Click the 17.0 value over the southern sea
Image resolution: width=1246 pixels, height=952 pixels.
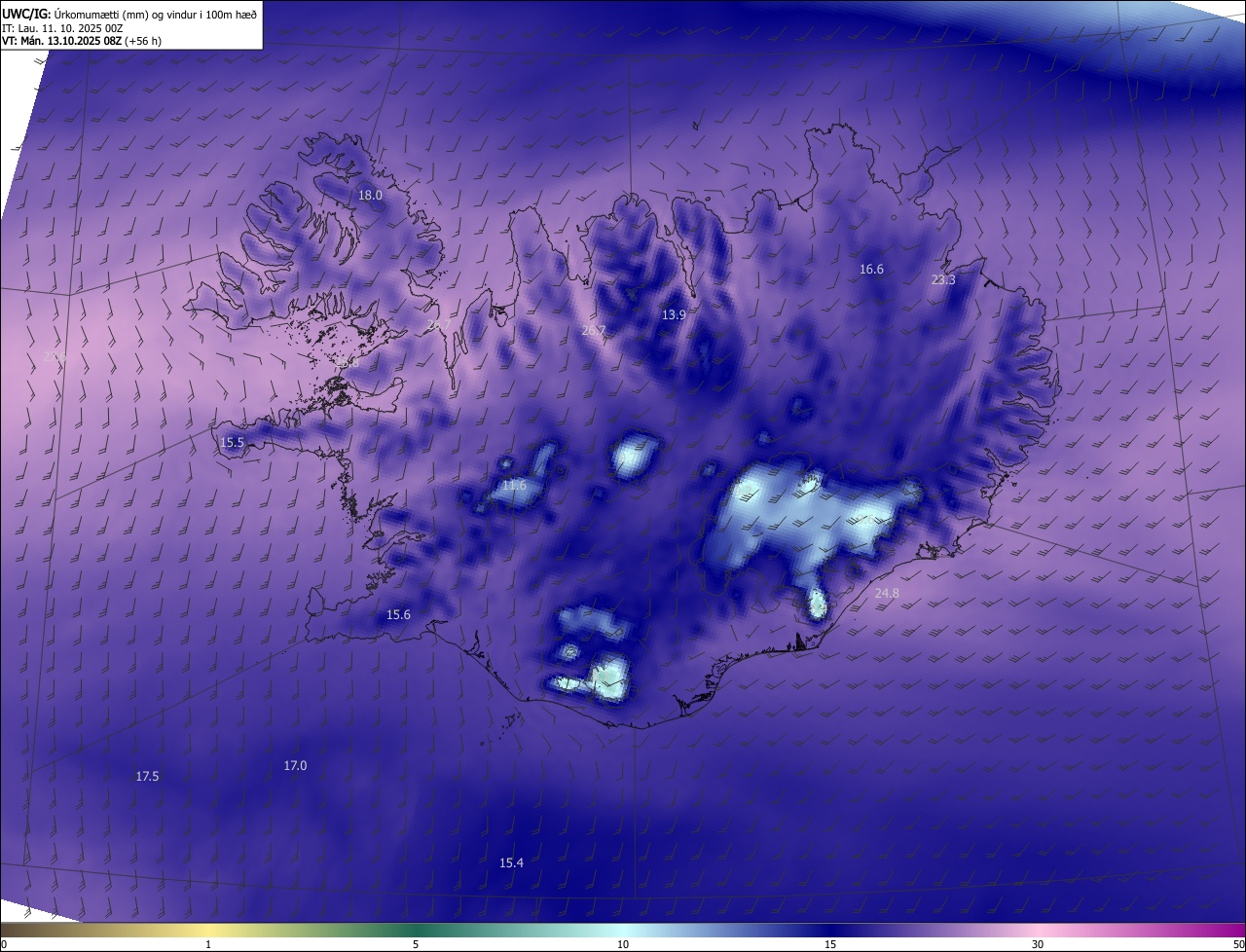pos(295,766)
